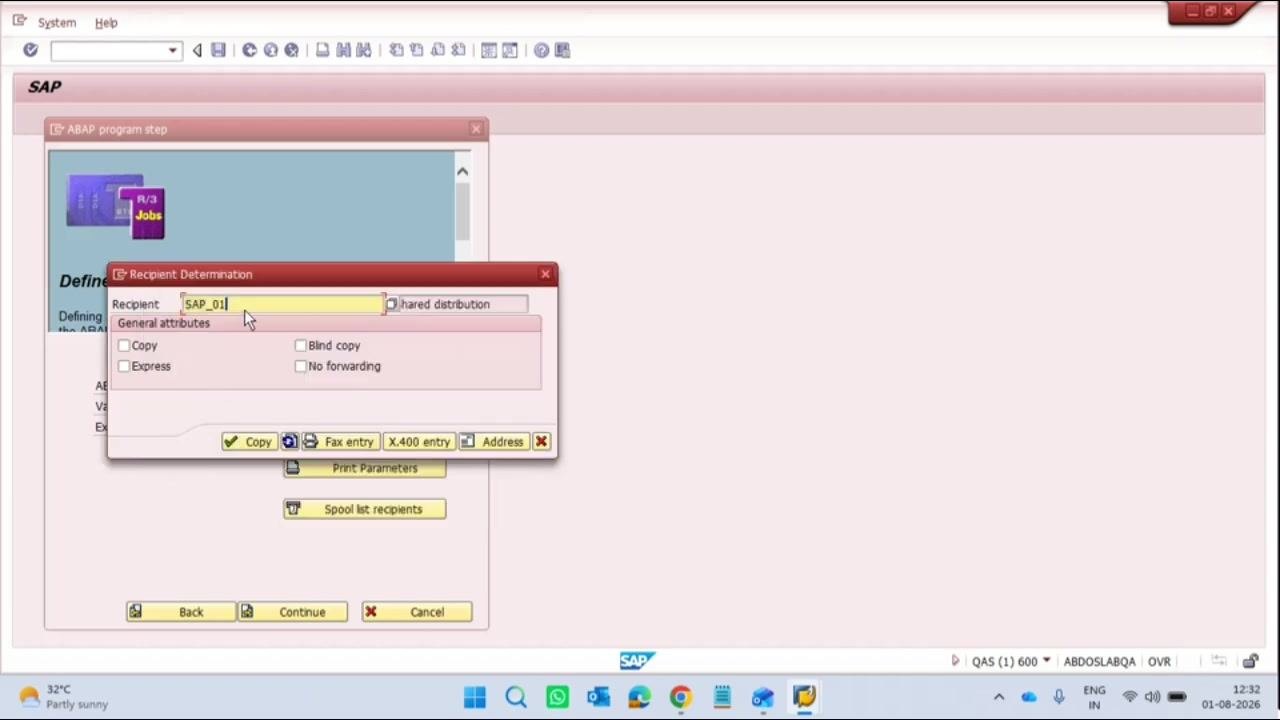Click the Recipient input field

click(282, 304)
